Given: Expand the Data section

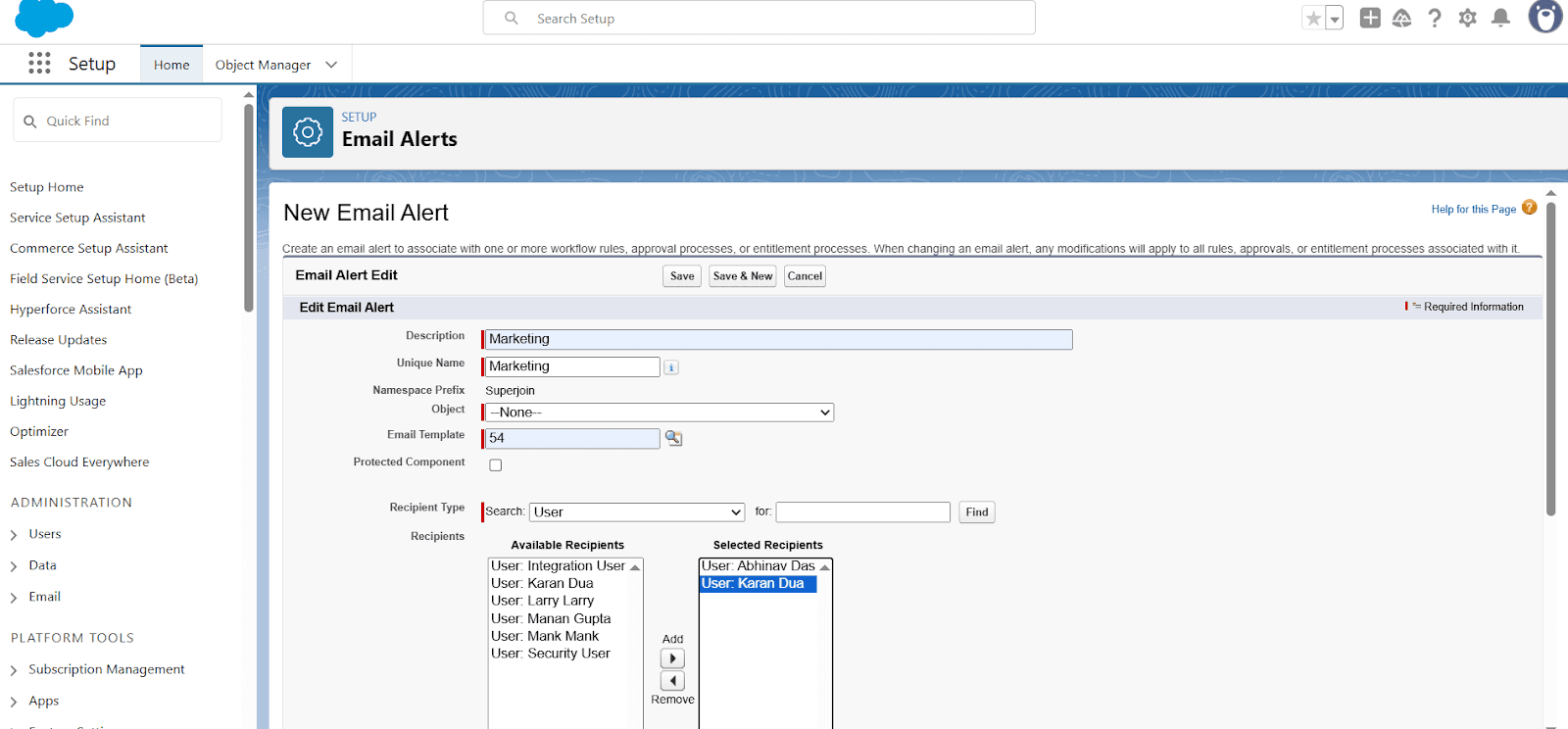Looking at the screenshot, I should (14, 566).
